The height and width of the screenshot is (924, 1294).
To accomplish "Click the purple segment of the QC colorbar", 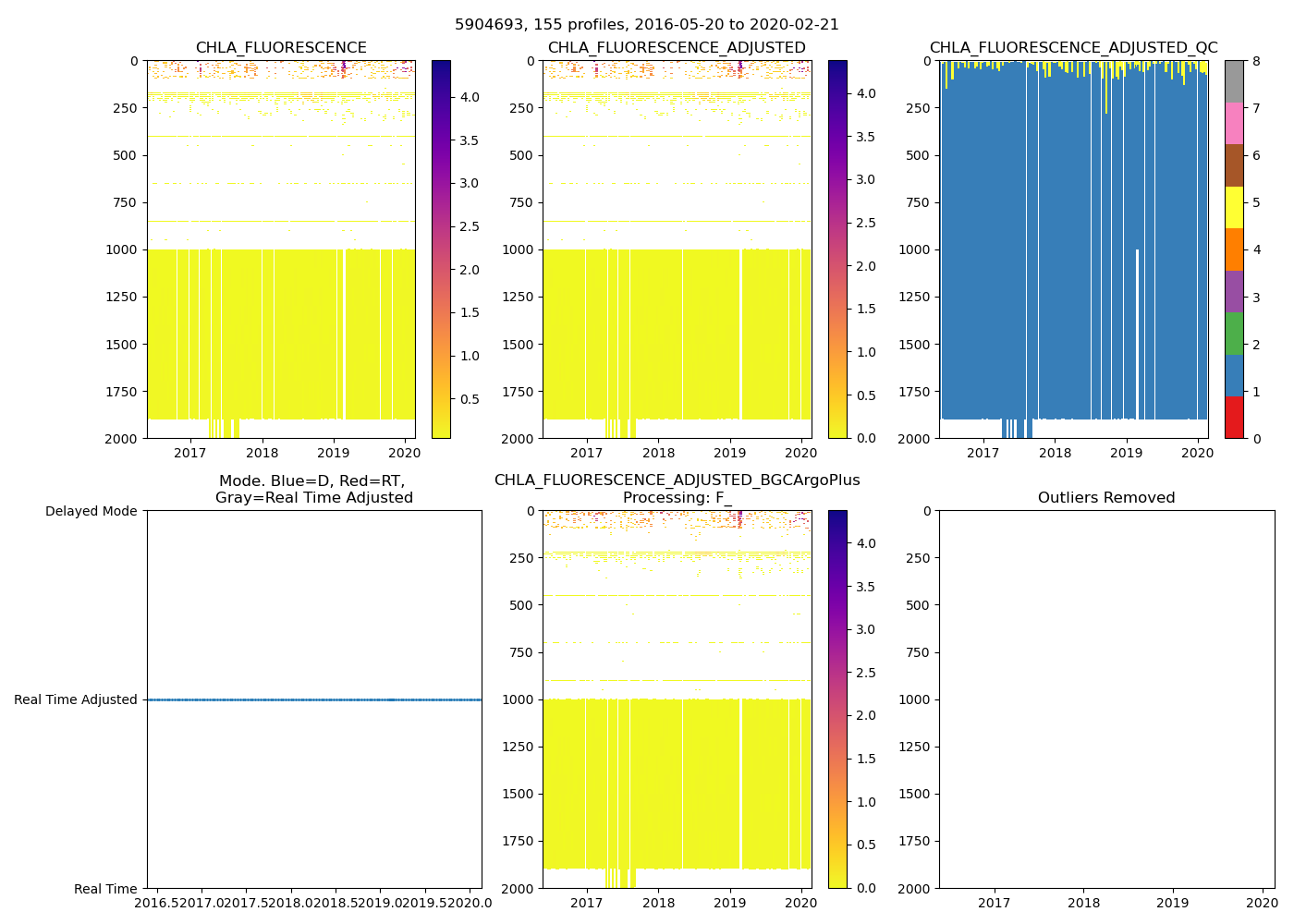I will (x=1234, y=291).
